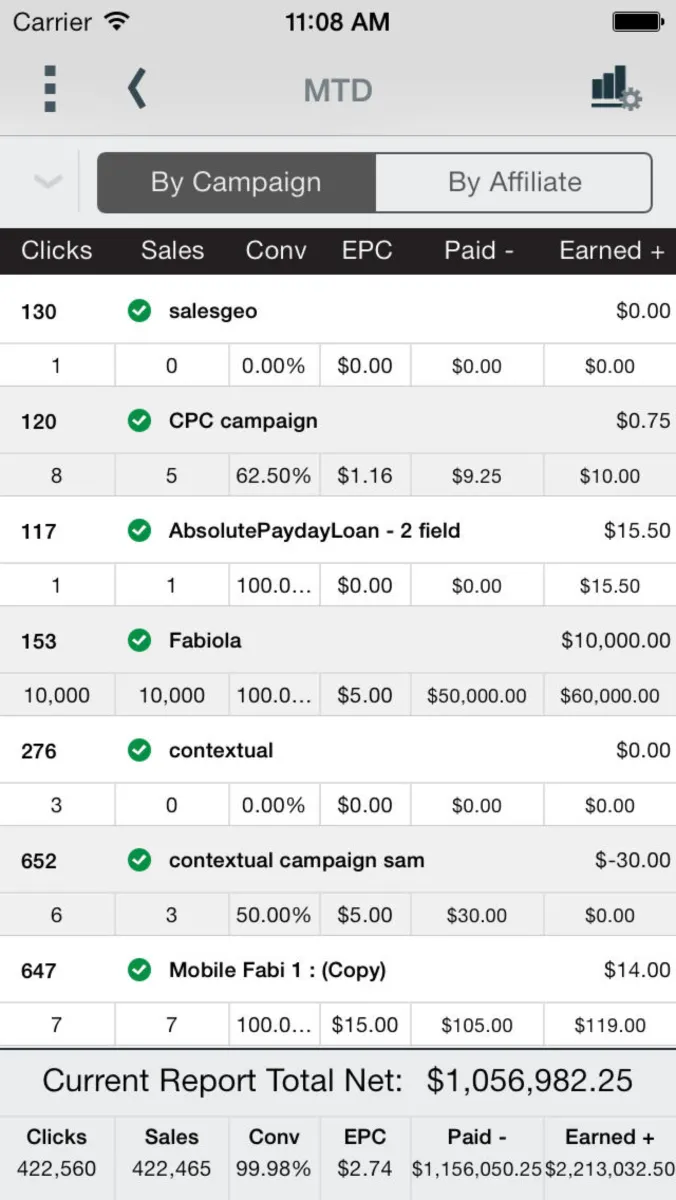Tap green check icon beside Fabiola
Screen dimensions: 676x1200
tap(139, 641)
